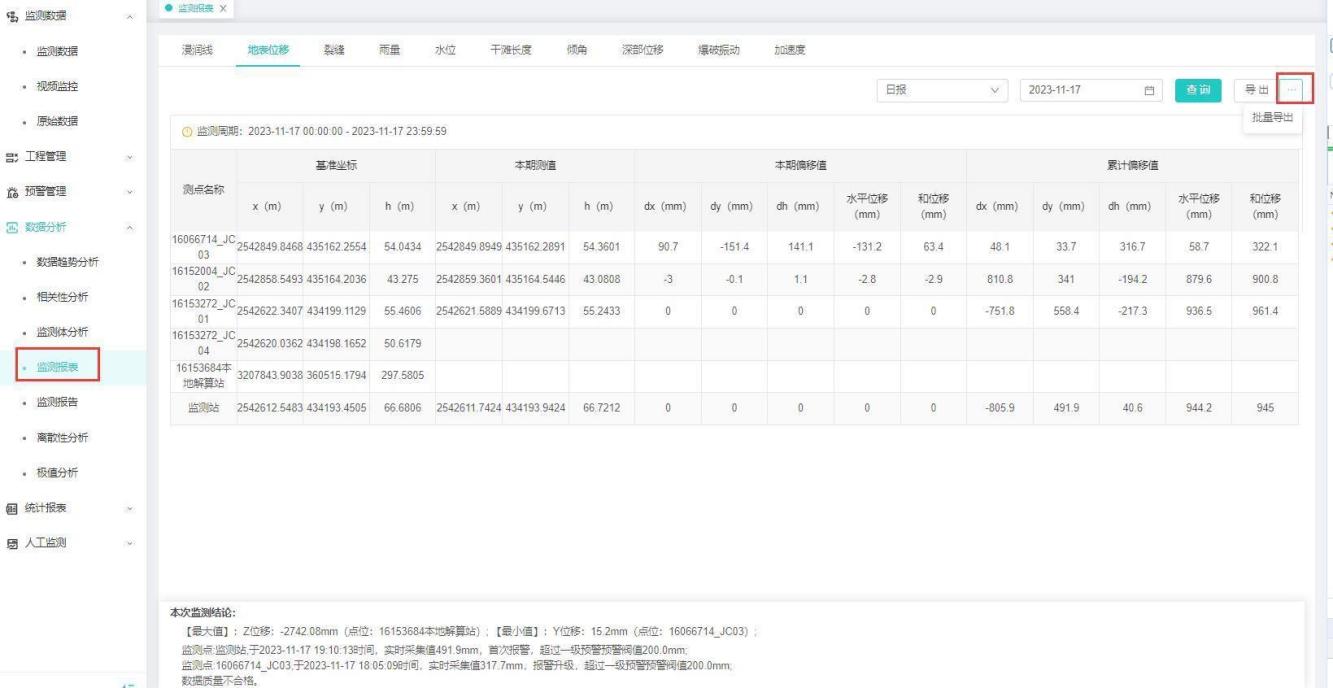Close the 监测报表 tab
This screenshot has width=1333, height=688.
coord(223,8)
